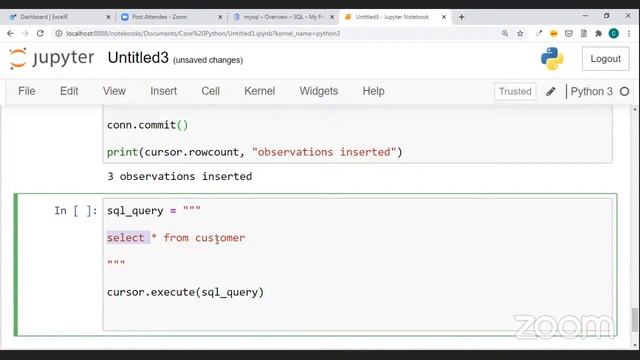
Task: Open the extensions puzzle piece icon
Action: [x=598, y=33]
